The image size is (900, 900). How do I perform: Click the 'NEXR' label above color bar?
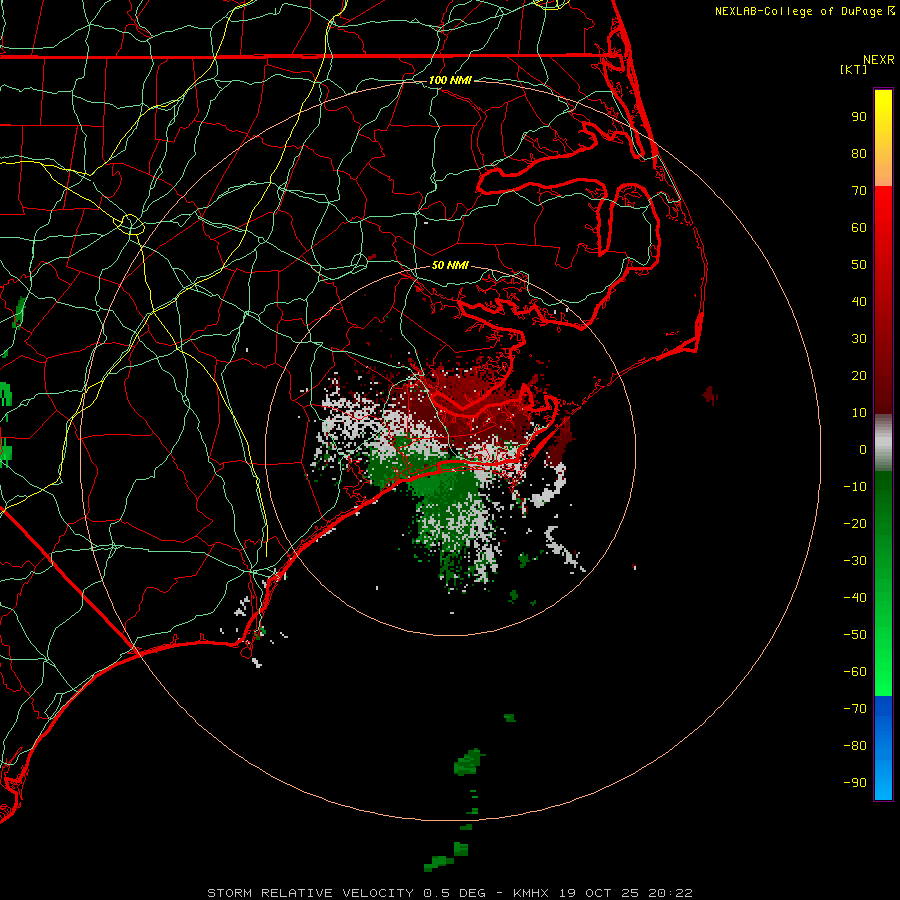(879, 60)
